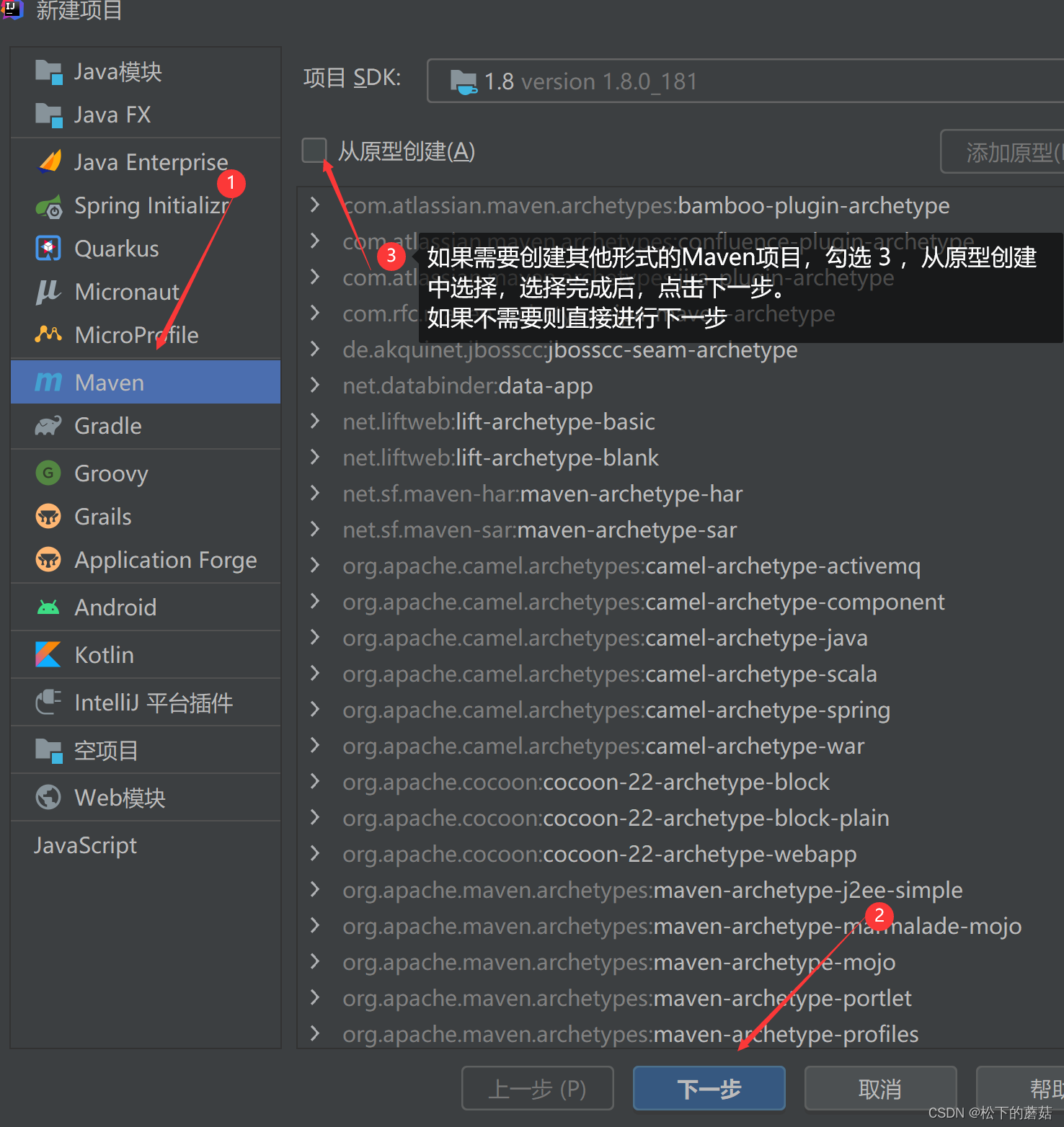Choose Android project type label
This screenshot has width=1064, height=1127.
coord(115,607)
